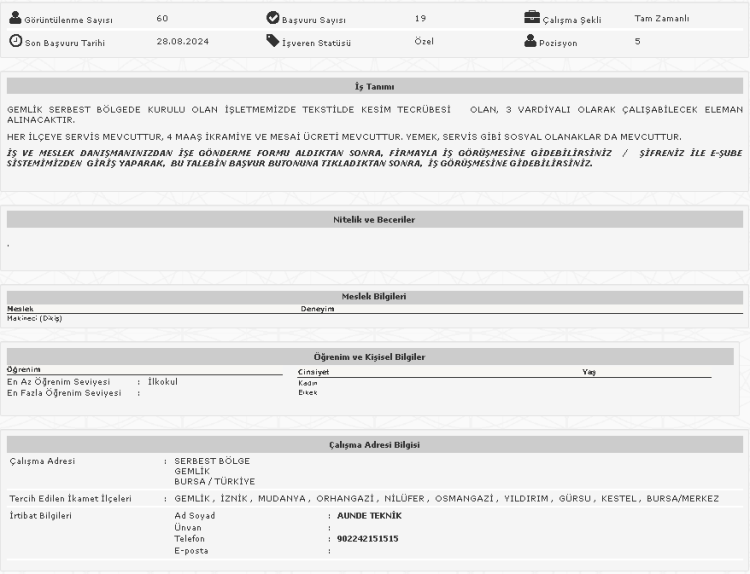Click the AUNDE TEKNİK contact name
Viewport: 750px width, 574px height.
369,515
